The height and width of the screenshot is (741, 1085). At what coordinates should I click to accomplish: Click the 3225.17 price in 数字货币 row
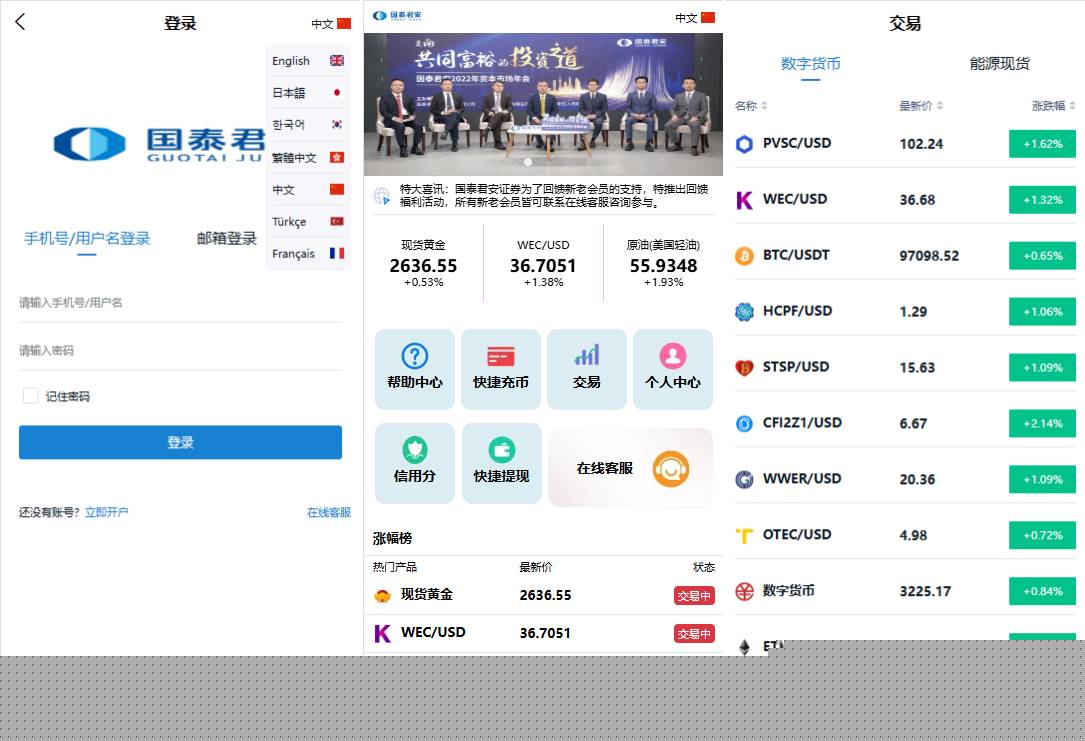[925, 592]
